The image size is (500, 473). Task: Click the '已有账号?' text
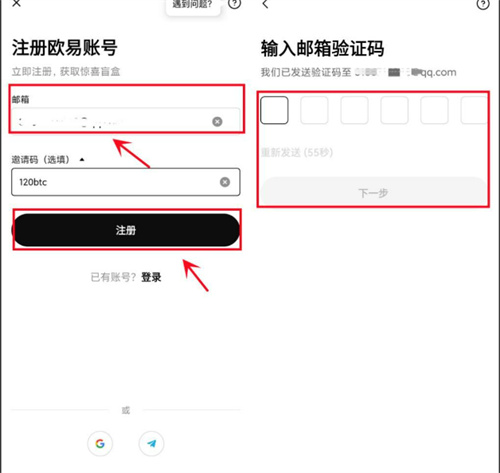(x=113, y=277)
